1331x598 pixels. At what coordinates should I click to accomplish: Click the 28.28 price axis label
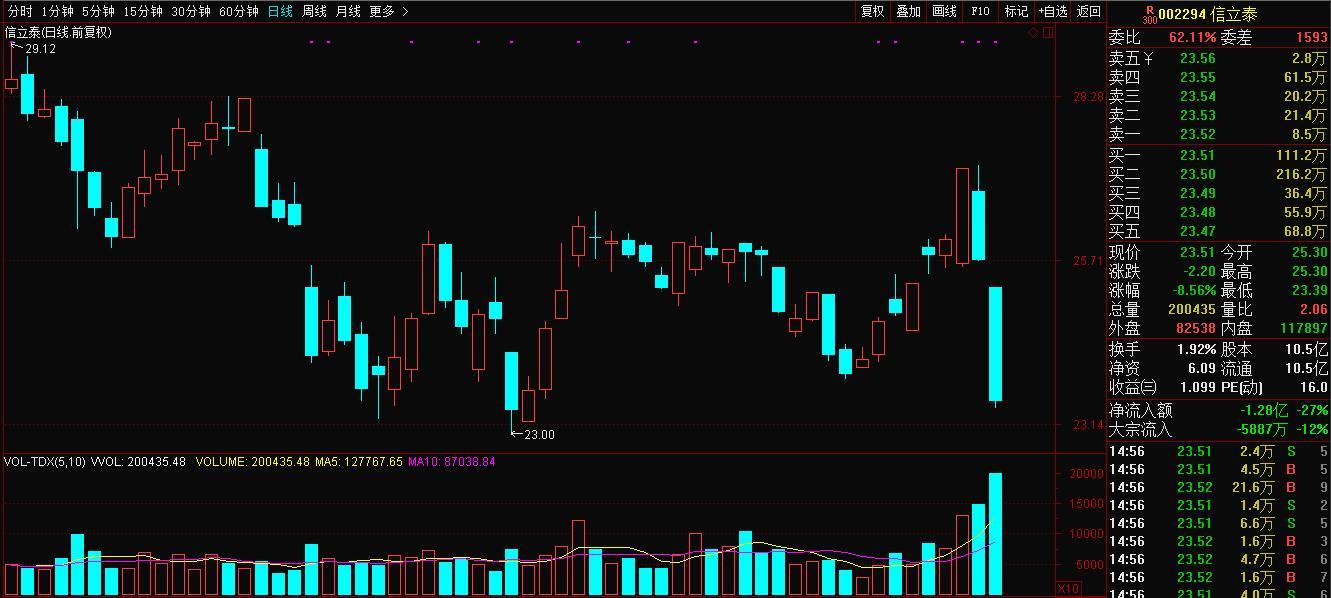1087,97
